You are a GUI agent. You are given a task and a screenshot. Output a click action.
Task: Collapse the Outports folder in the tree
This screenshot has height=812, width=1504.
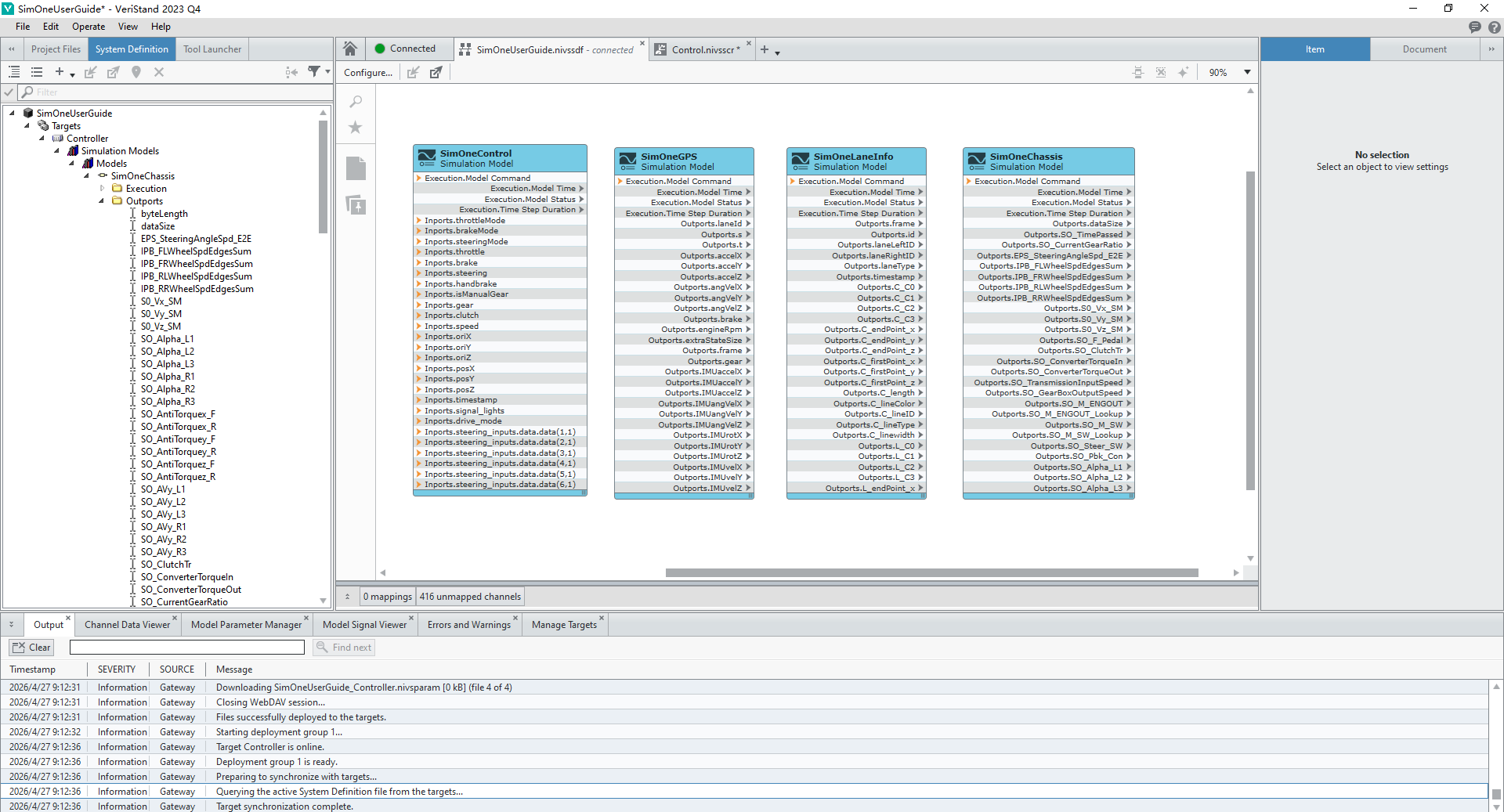point(101,200)
